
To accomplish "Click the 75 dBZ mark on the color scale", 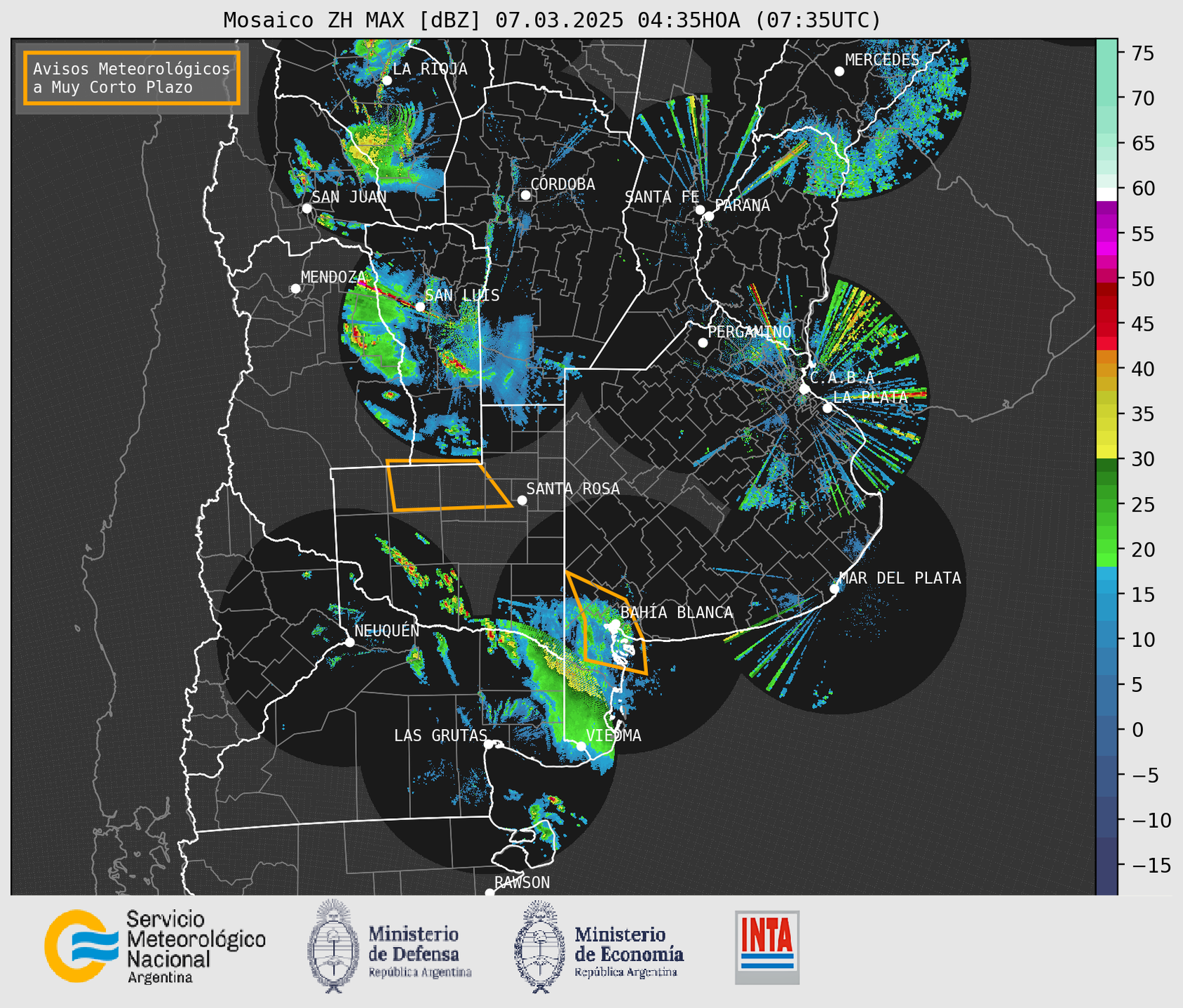I will [x=1142, y=53].
